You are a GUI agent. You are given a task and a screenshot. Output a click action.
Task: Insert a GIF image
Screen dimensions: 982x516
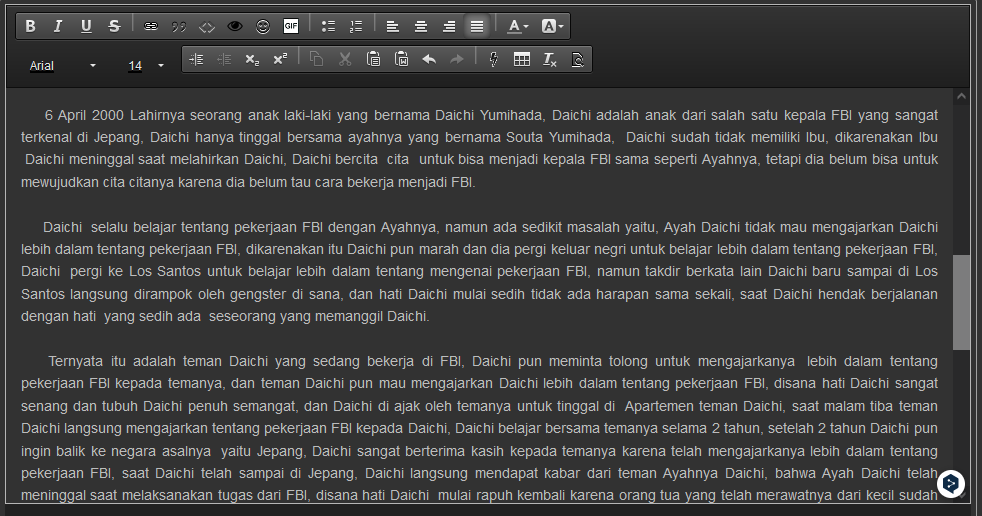coord(291,26)
